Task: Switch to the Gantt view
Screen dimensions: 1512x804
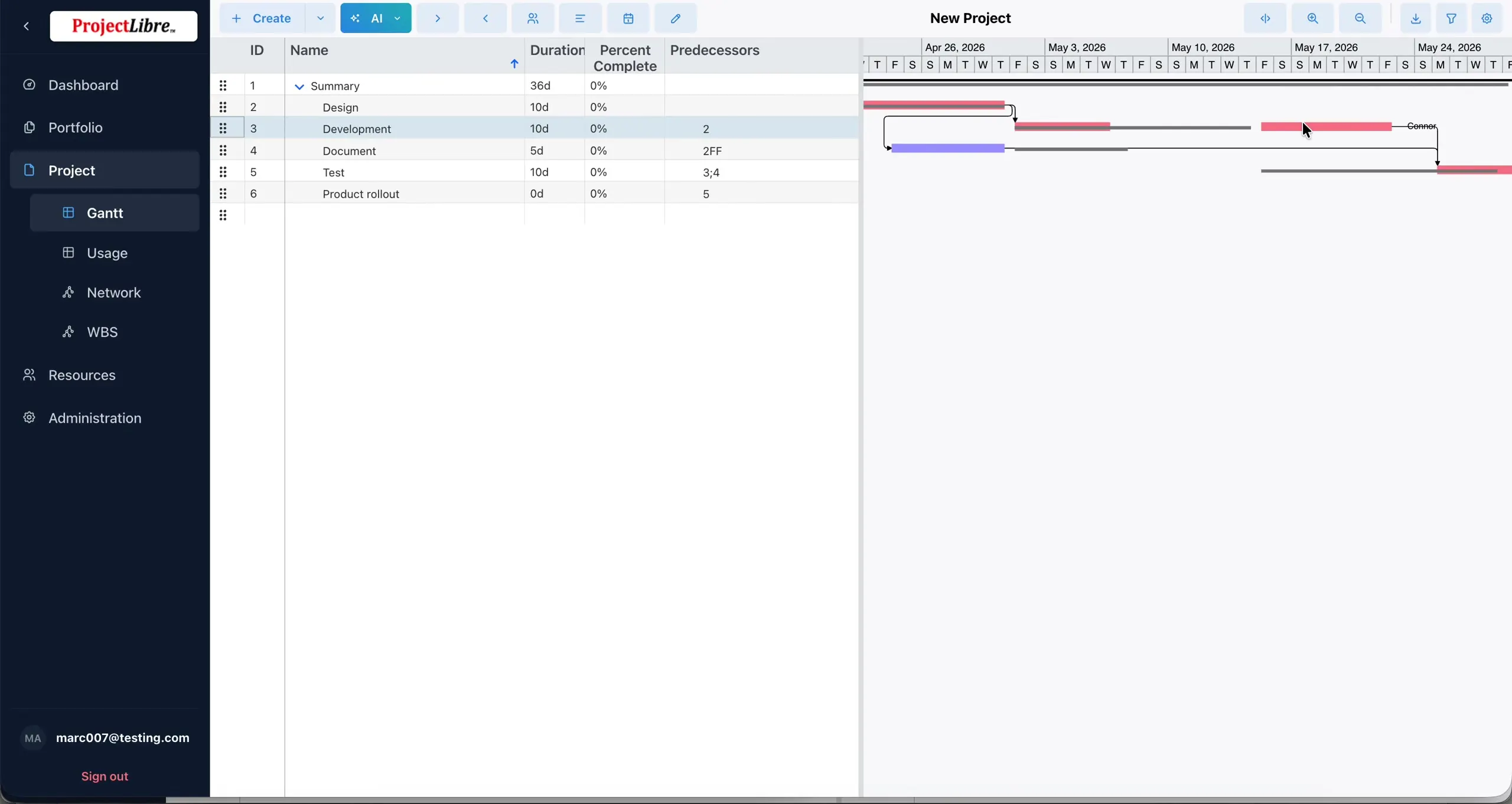Action: click(115, 213)
